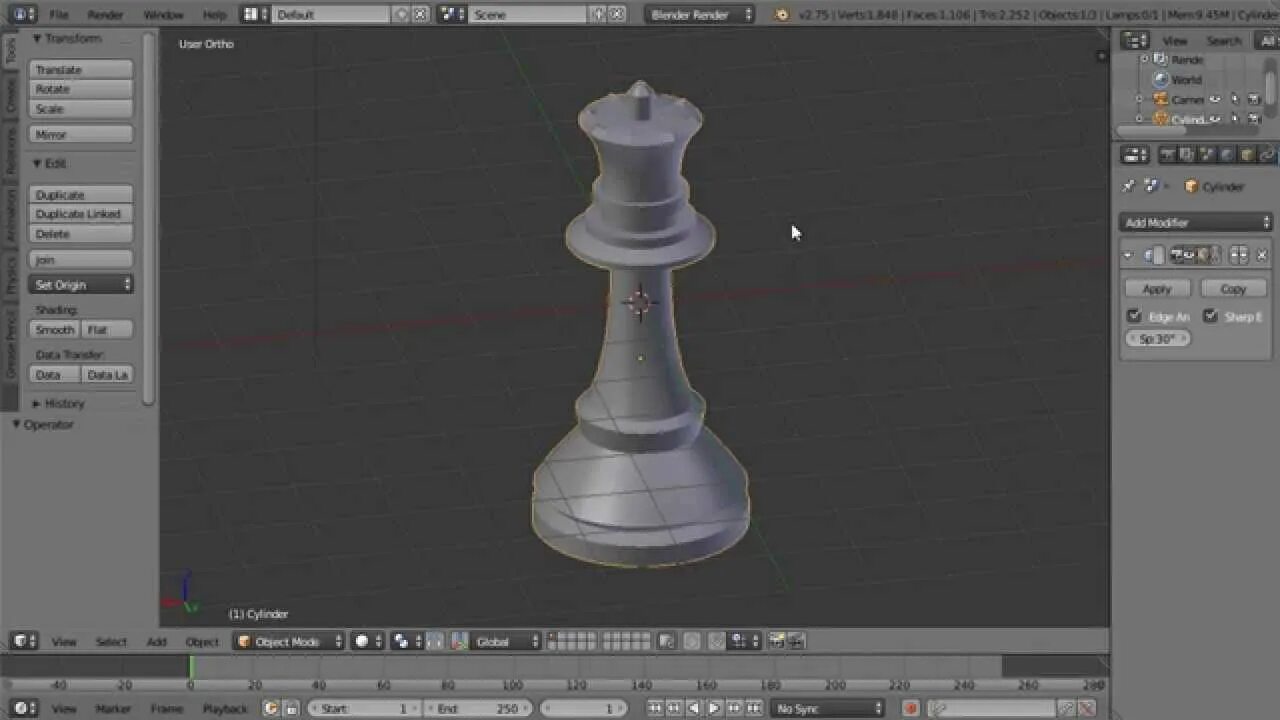
Task: Open the viewport shading selector
Action: click(368, 641)
